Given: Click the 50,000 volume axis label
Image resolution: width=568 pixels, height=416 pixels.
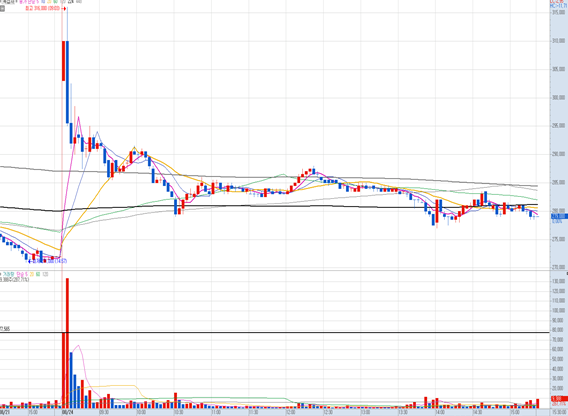Looking at the screenshot, I should click(x=558, y=359).
